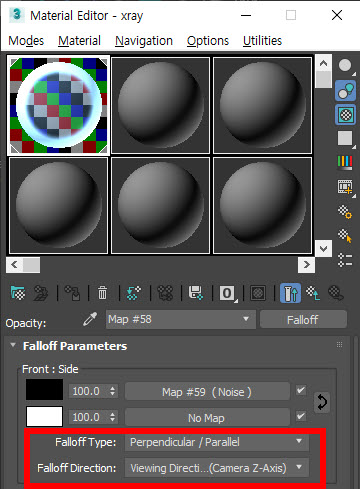
Task: Click the Get Material icon
Action: point(18,293)
